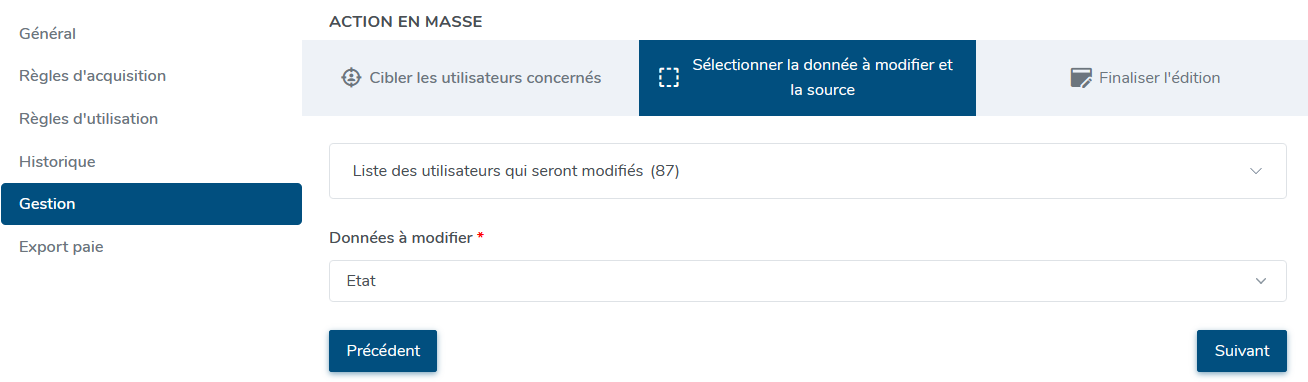
Task: Select the Gestion sidebar entry
Action: tap(151, 204)
